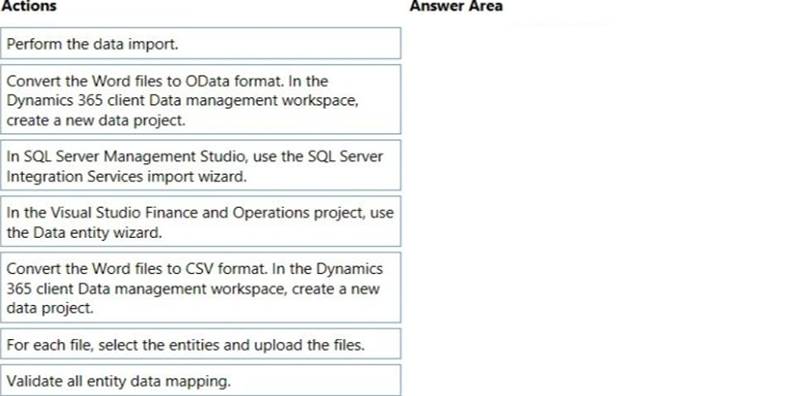Click the Answer Area heading
Screen dimensions: 811x396
(456, 6)
